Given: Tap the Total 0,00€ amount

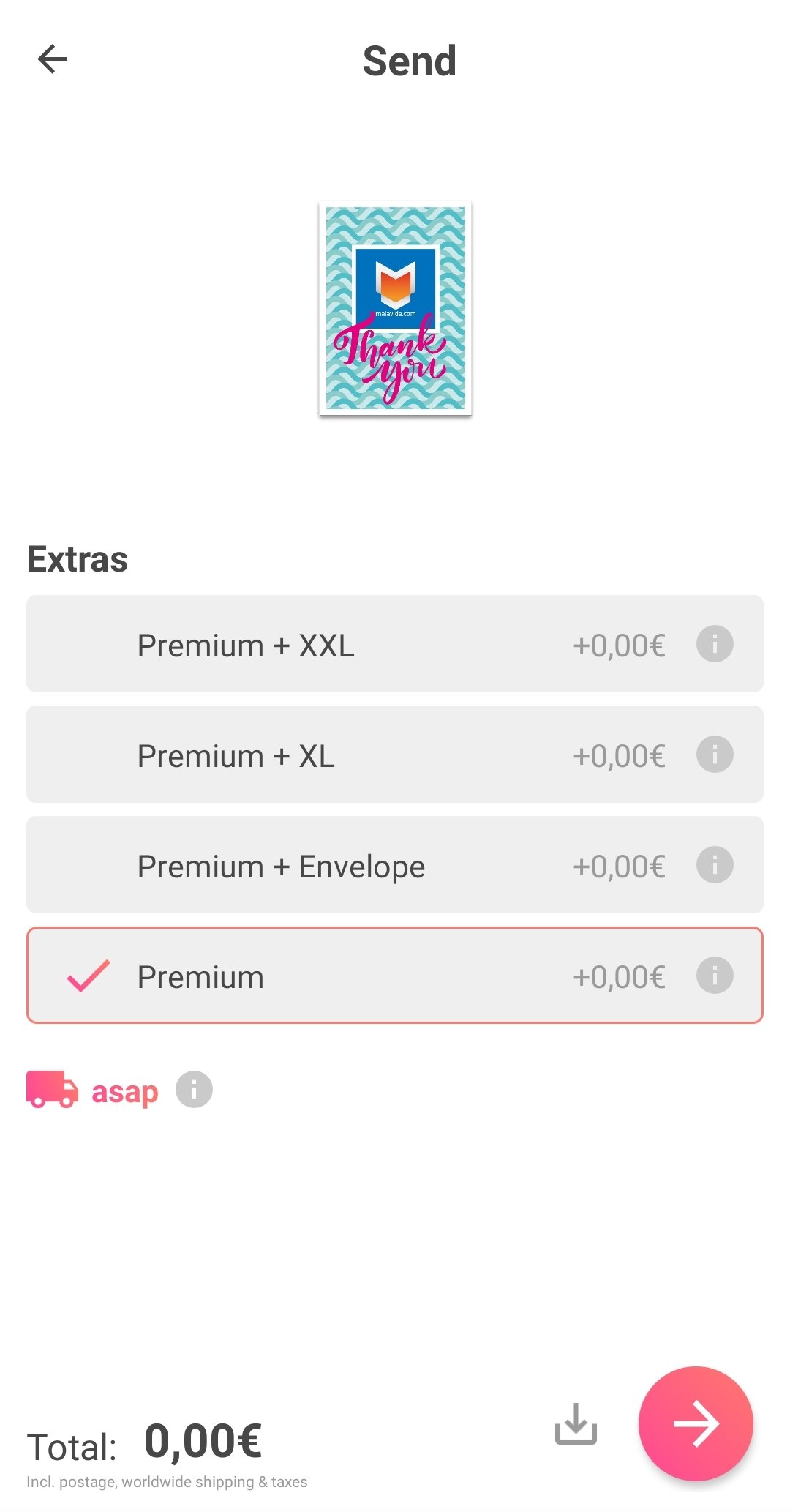Looking at the screenshot, I should (203, 1441).
